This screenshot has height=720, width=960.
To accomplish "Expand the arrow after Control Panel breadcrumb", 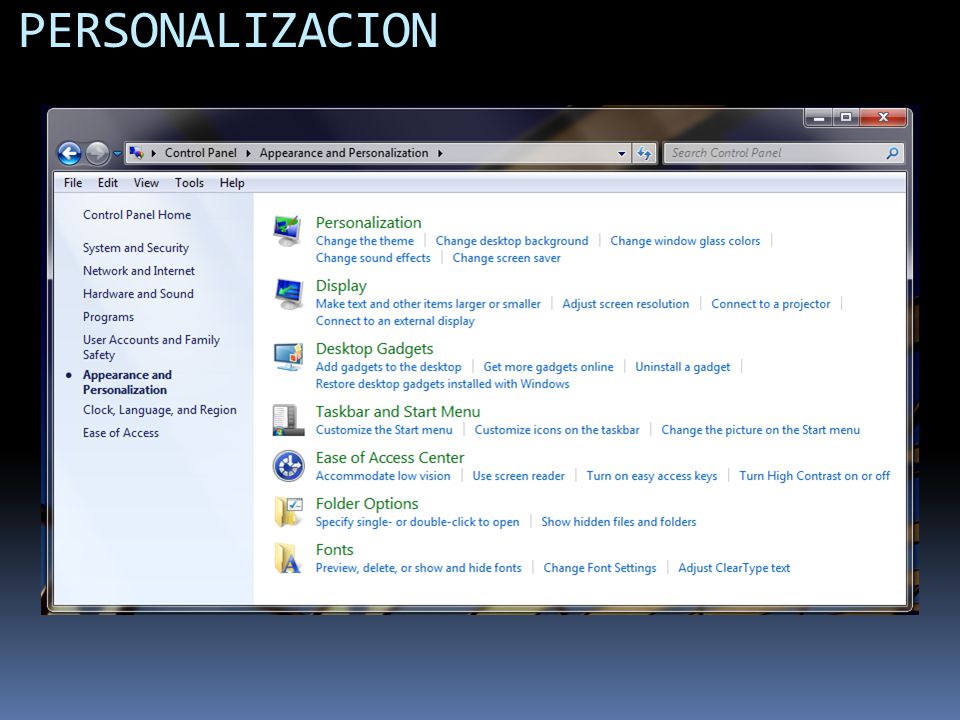I will (x=248, y=153).
